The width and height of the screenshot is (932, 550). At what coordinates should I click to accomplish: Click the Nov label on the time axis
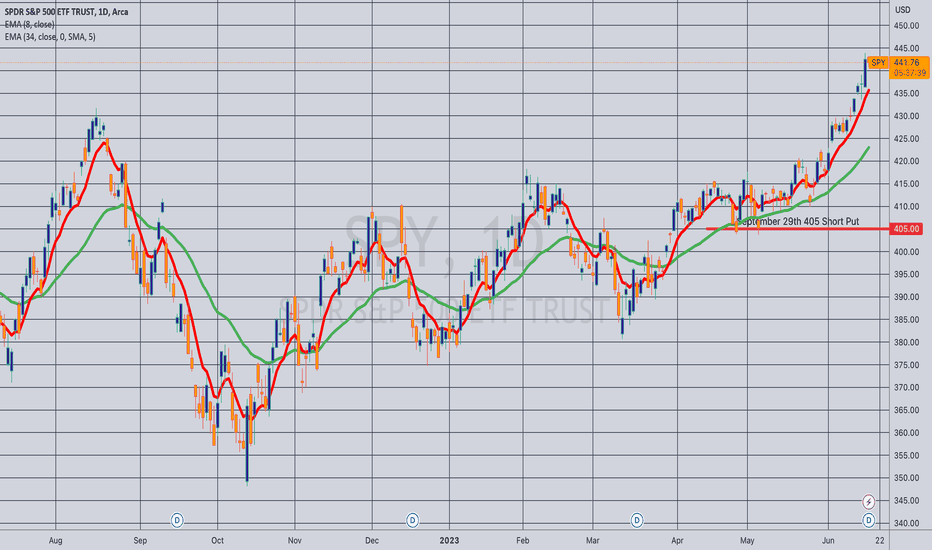[x=295, y=540]
